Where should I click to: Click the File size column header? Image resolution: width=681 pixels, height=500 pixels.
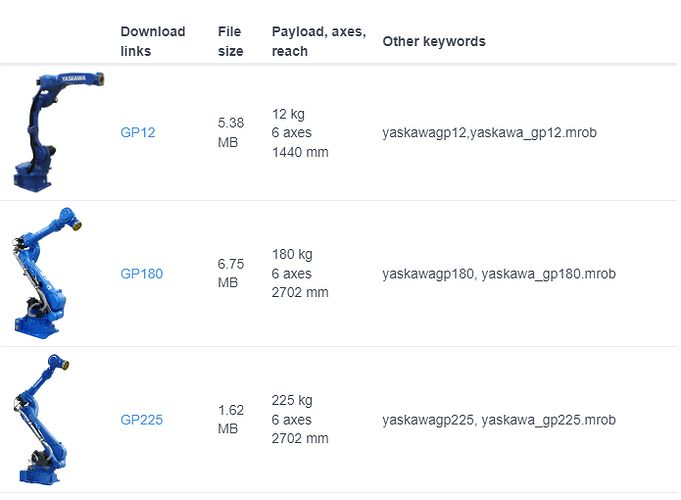(231, 41)
